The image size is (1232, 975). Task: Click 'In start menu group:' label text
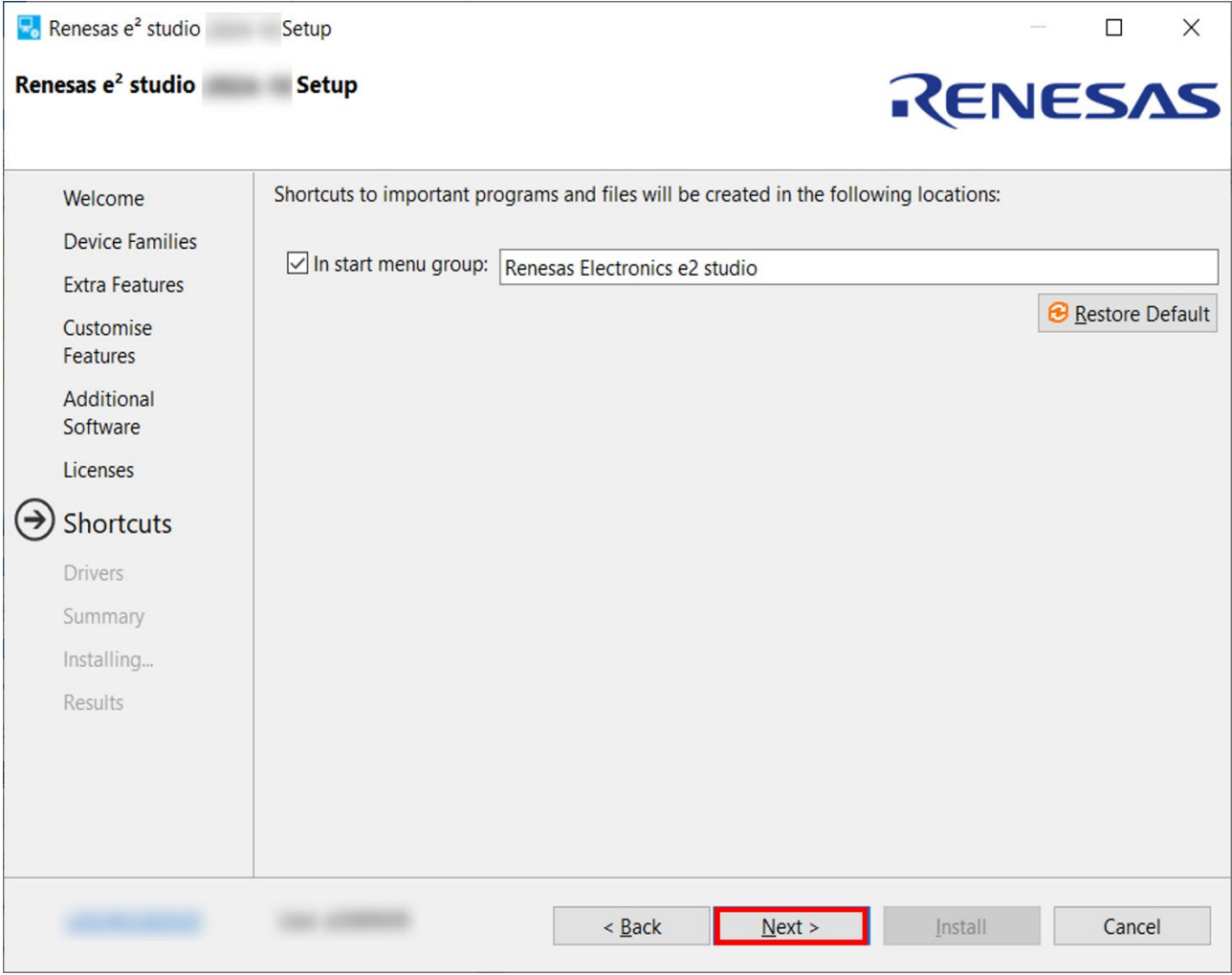pyautogui.click(x=401, y=264)
